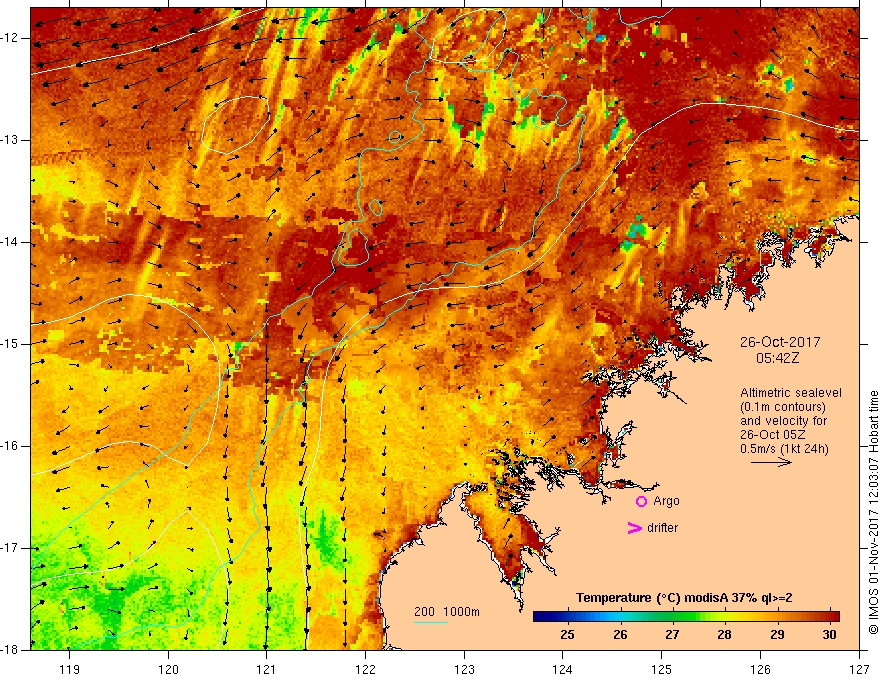The image size is (880, 680).
Task: Click the latitude axis label -17
Action: [x=10, y=548]
